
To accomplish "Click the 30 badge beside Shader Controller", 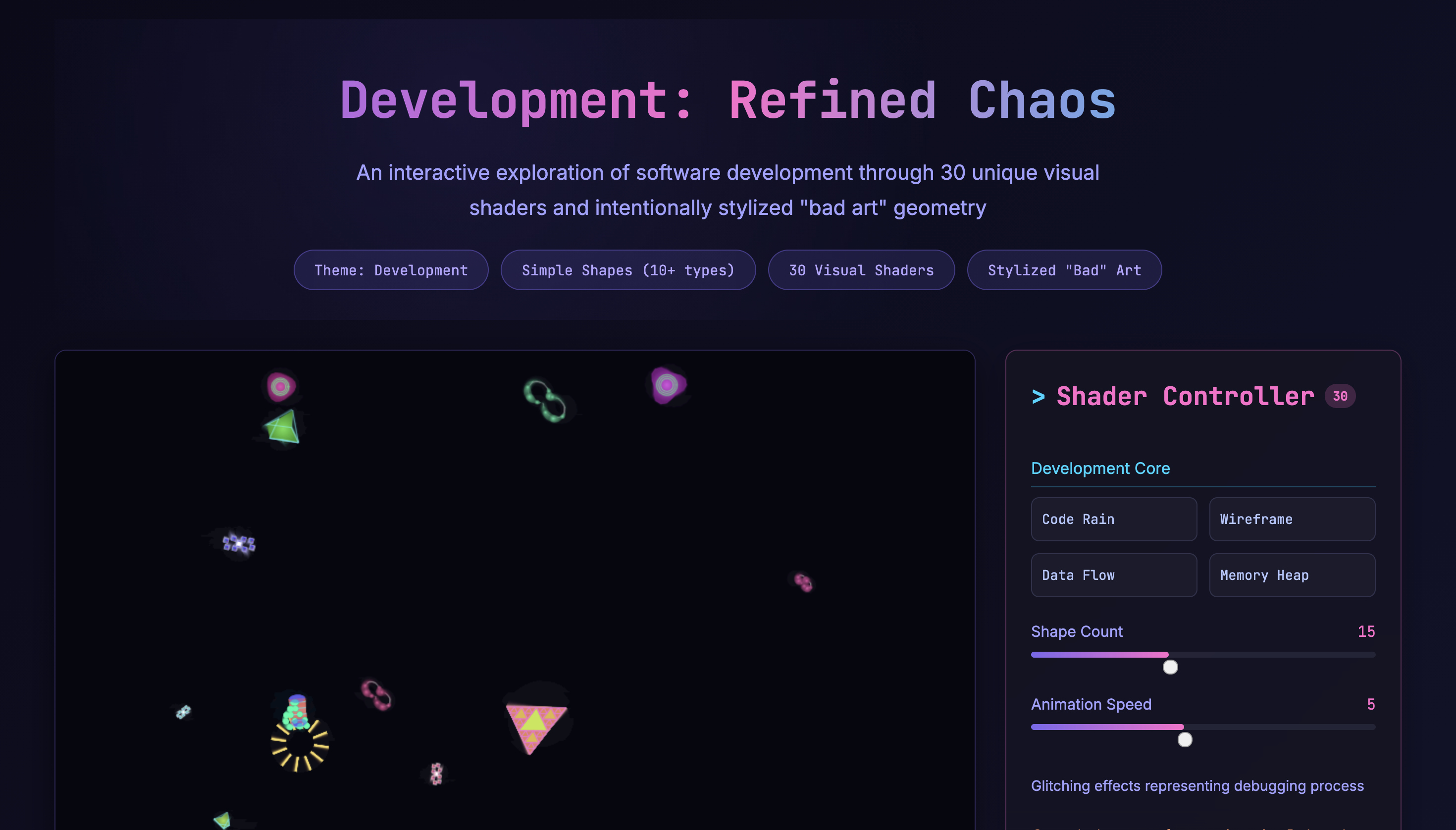I will (1339, 396).
